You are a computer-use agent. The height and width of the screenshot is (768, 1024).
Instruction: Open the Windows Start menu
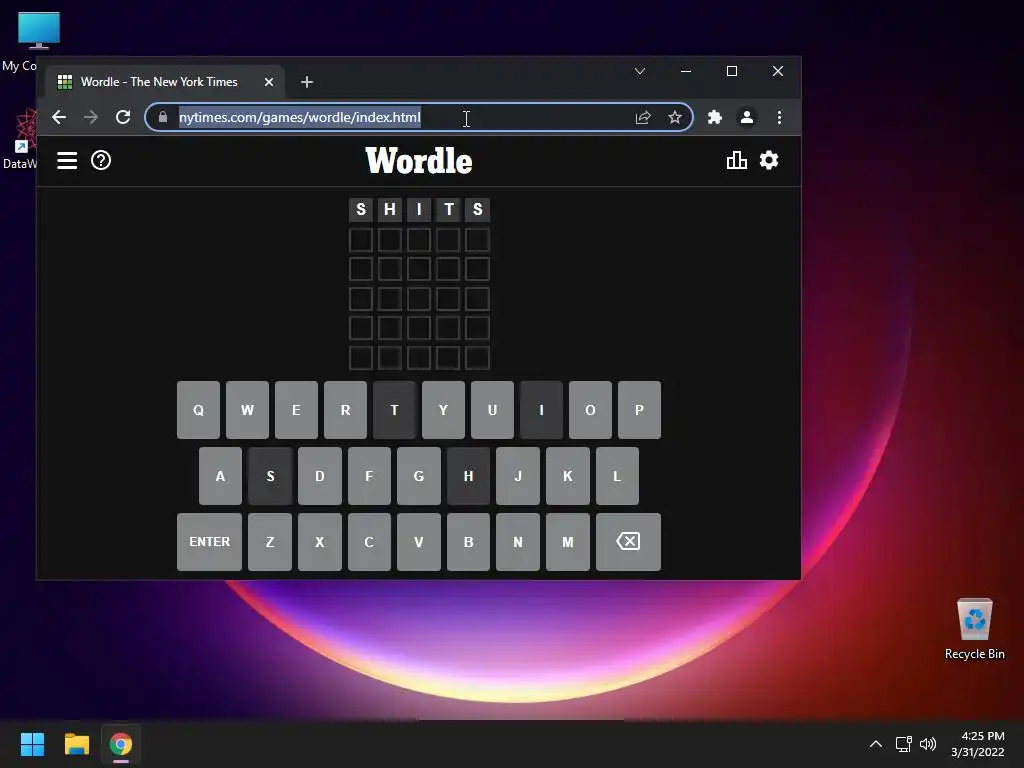(32, 744)
